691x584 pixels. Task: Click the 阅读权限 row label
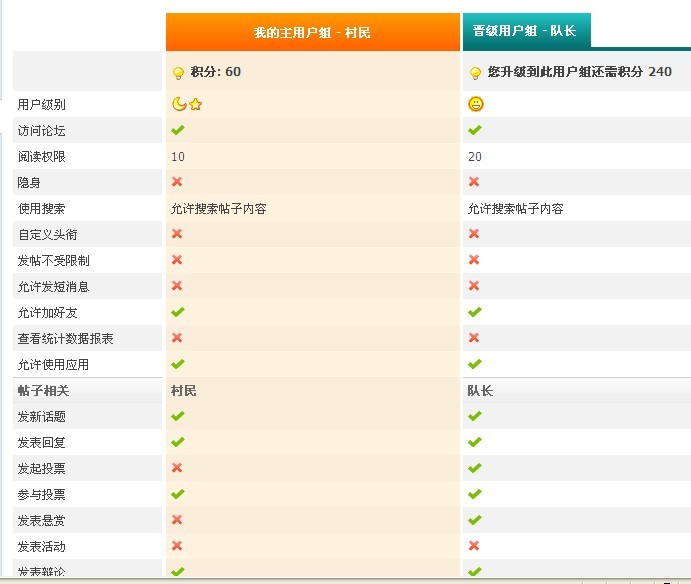click(x=42, y=156)
